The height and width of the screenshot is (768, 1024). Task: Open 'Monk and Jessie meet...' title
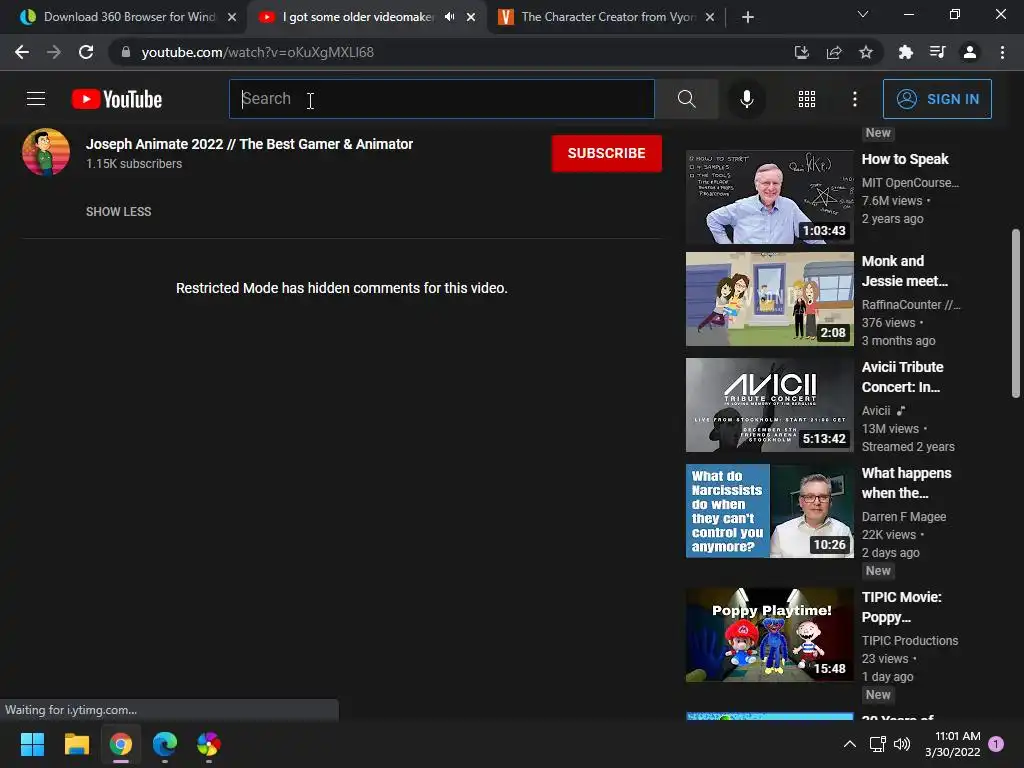click(904, 271)
